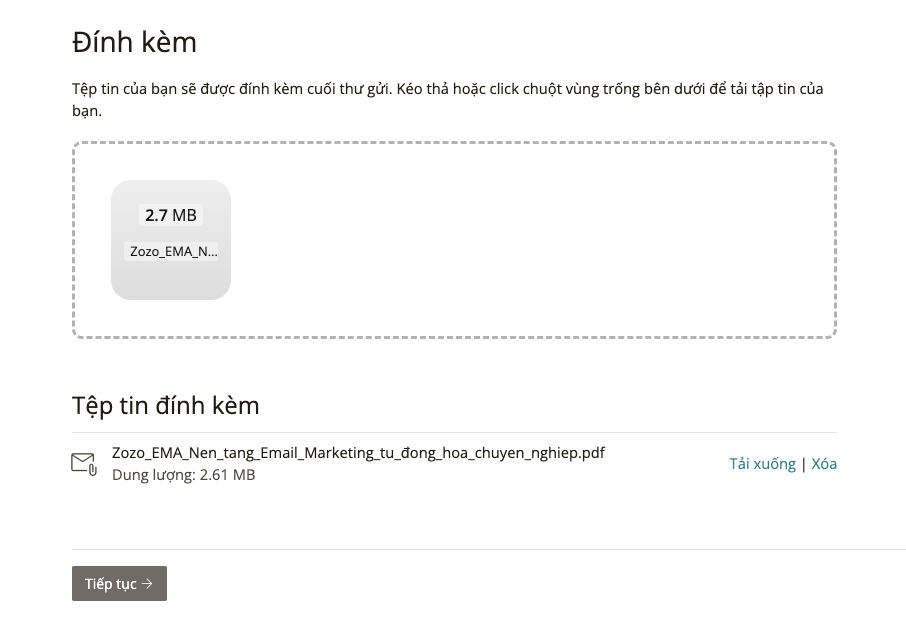The height and width of the screenshot is (634, 906).
Task: Click the divider line under Tệp tin đính kèm
Action: click(x=454, y=432)
